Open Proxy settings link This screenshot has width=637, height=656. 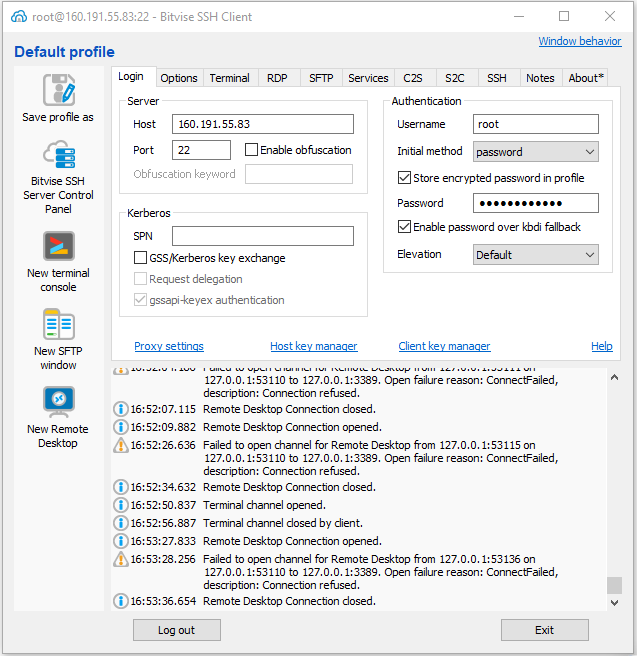click(x=169, y=346)
